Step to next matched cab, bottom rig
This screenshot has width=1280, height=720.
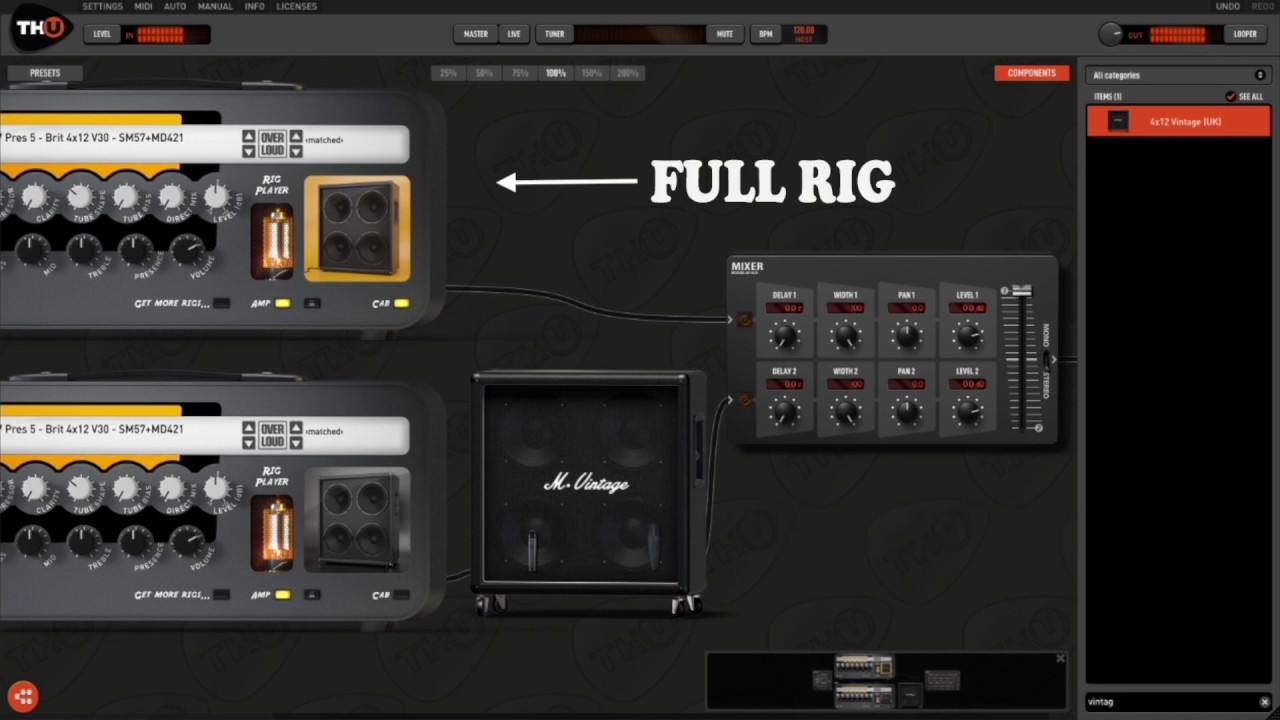pyautogui.click(x=296, y=443)
